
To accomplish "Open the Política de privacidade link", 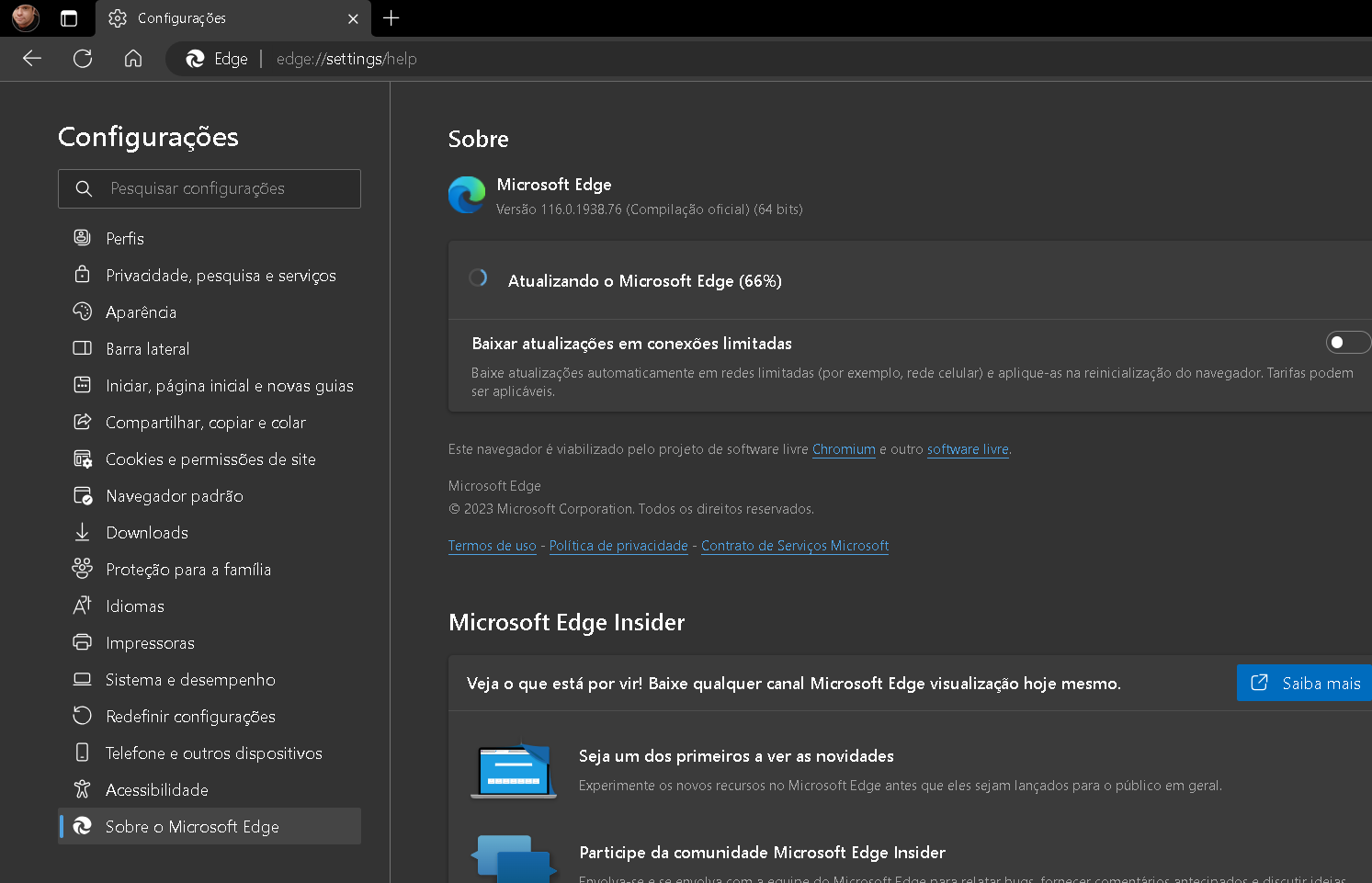I will 618,546.
